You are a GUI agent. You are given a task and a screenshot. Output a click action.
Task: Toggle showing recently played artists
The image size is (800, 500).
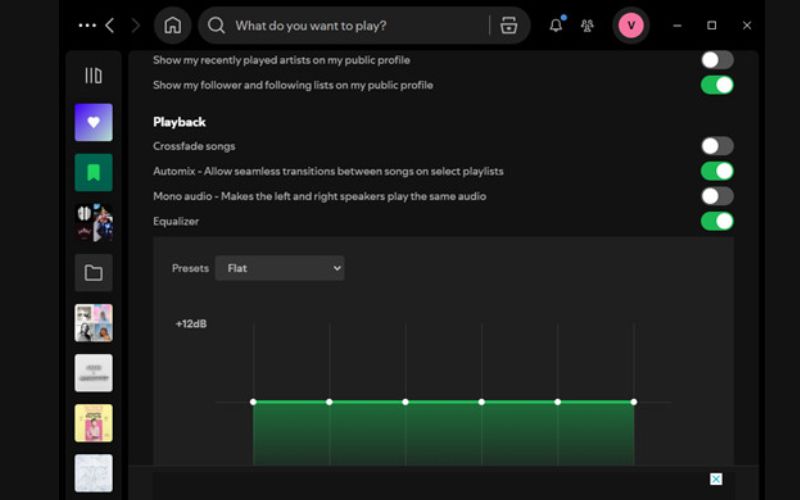tap(717, 60)
